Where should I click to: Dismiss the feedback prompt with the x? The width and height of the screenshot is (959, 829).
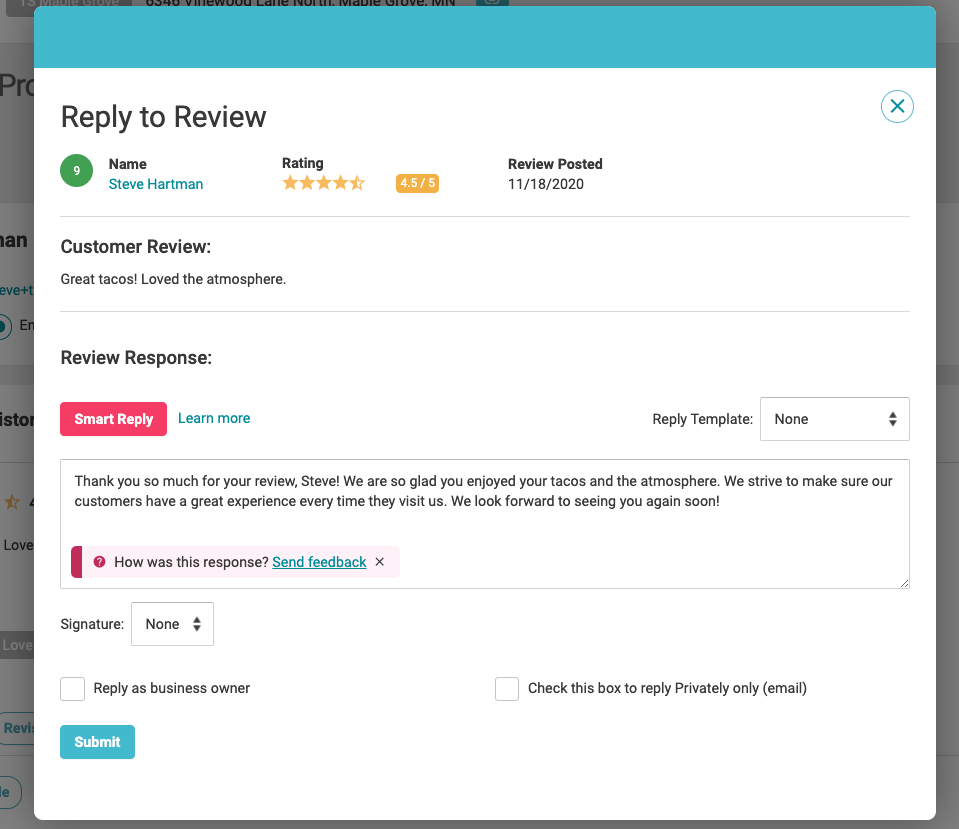coord(380,562)
